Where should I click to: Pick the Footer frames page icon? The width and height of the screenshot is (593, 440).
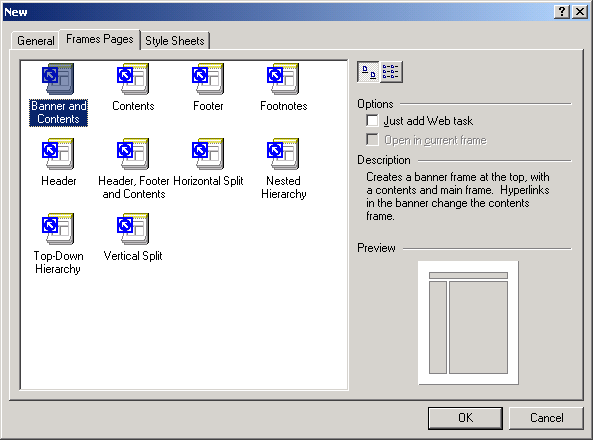(208, 79)
